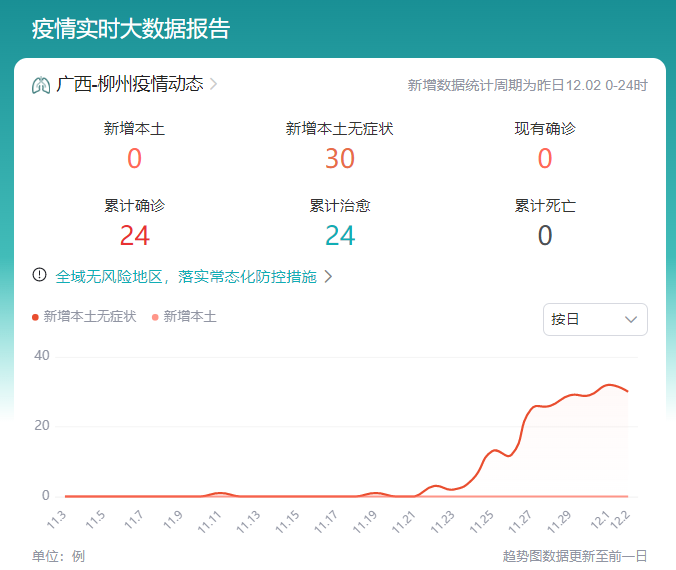Click the 12.1 date label on chart axis

click(600, 520)
